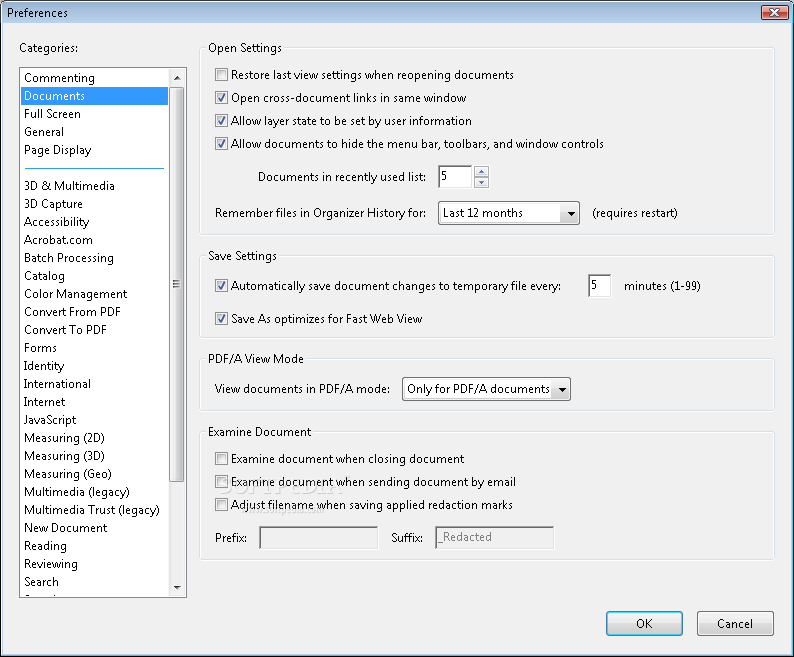Select Measuring (2D) category
Screen dimensions: 794x657
[94, 438]
